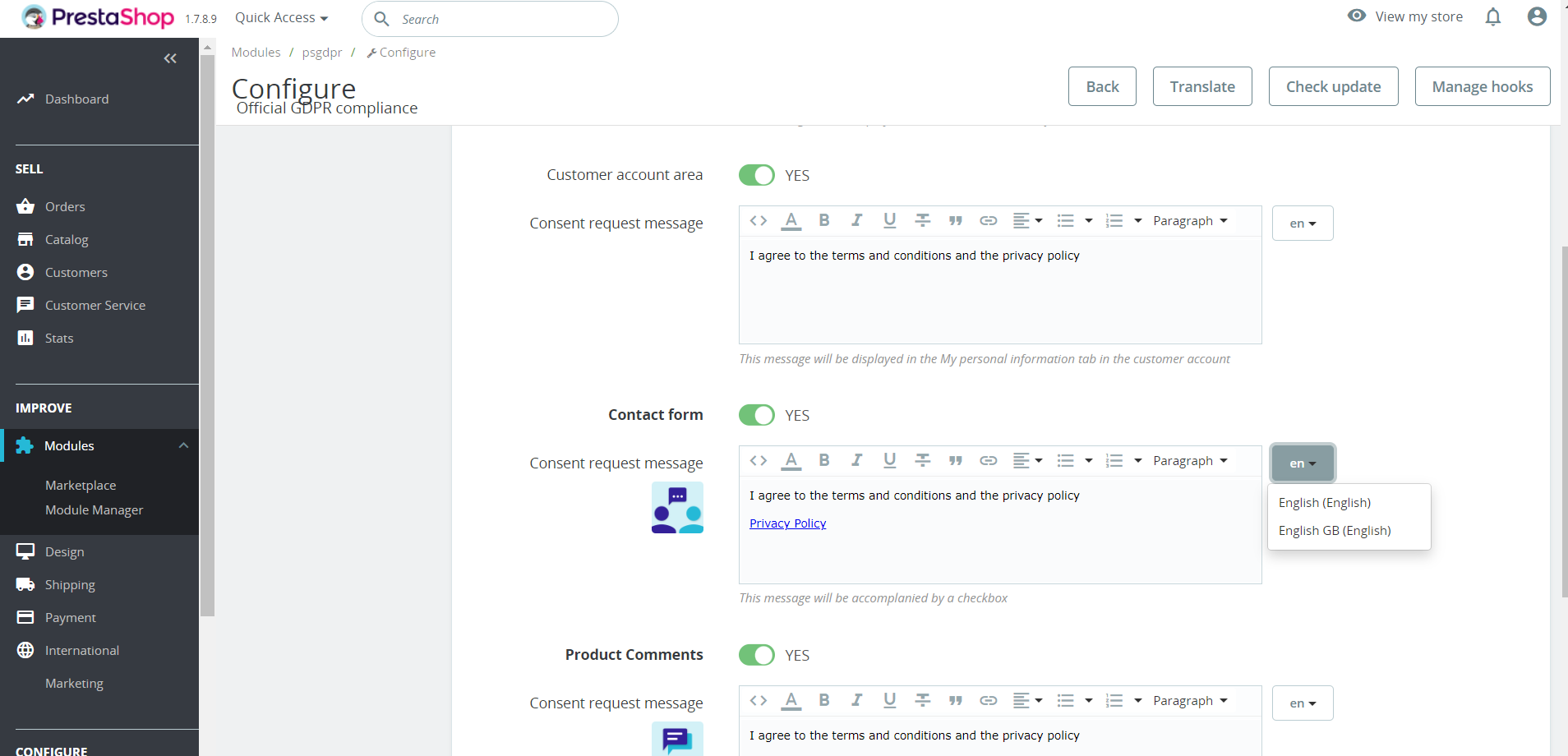Disable the Product Comments toggle
Image resolution: width=1568 pixels, height=756 pixels.
click(757, 655)
